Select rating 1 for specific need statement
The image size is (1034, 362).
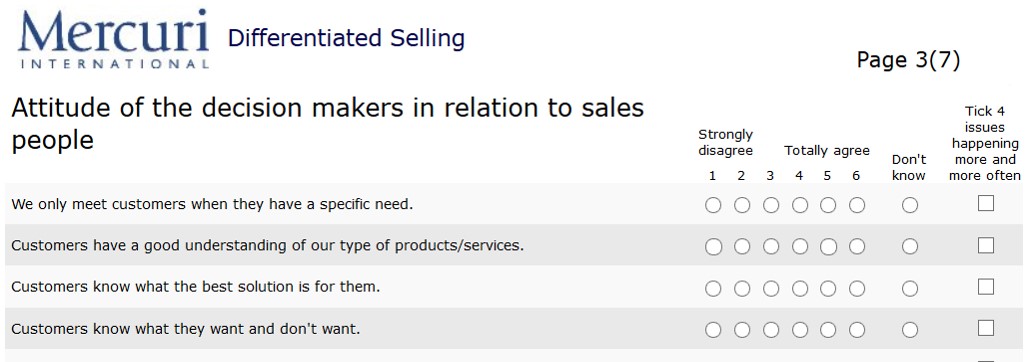pos(713,205)
